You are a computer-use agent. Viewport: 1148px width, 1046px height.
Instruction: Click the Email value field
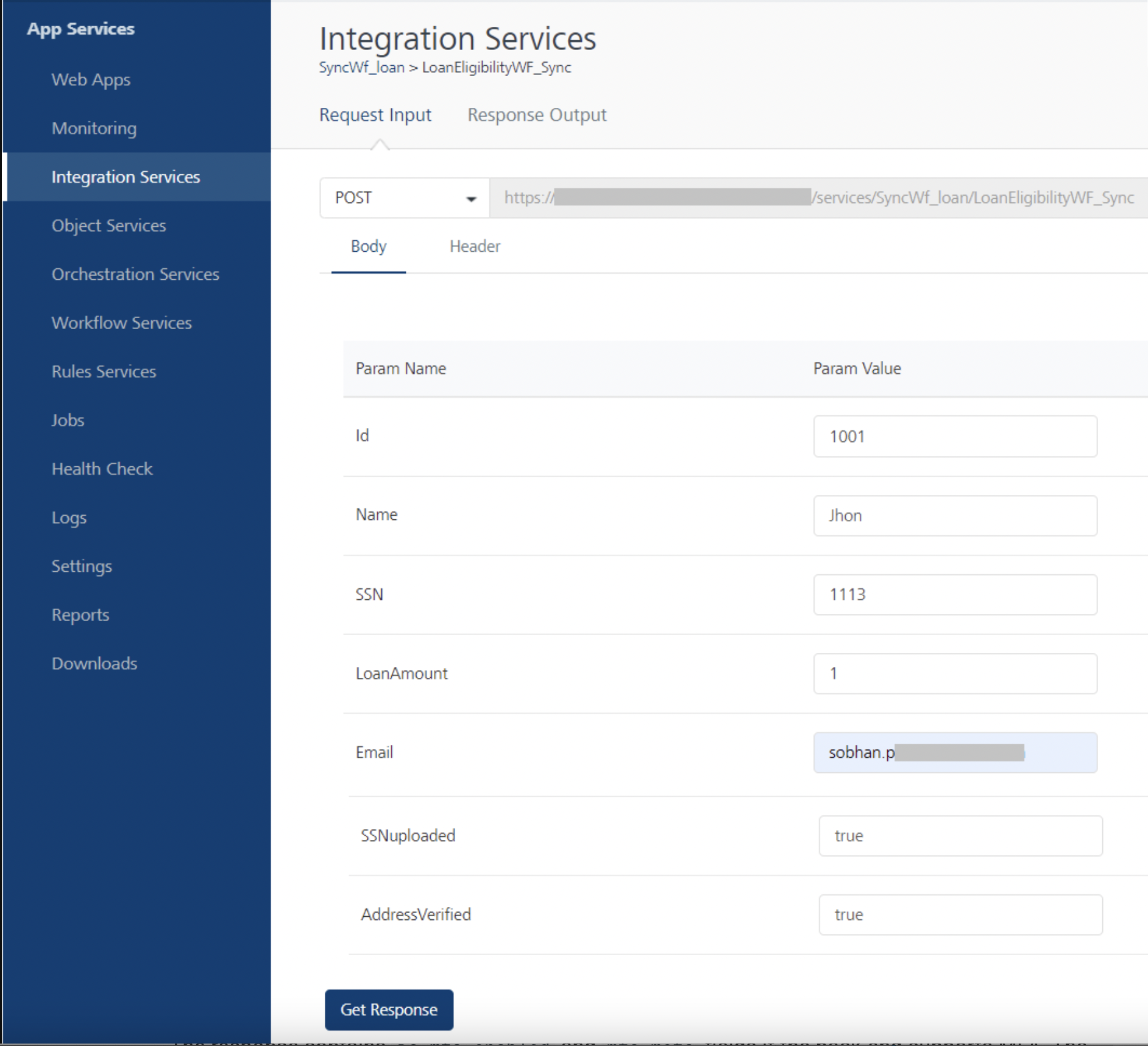coord(954,753)
